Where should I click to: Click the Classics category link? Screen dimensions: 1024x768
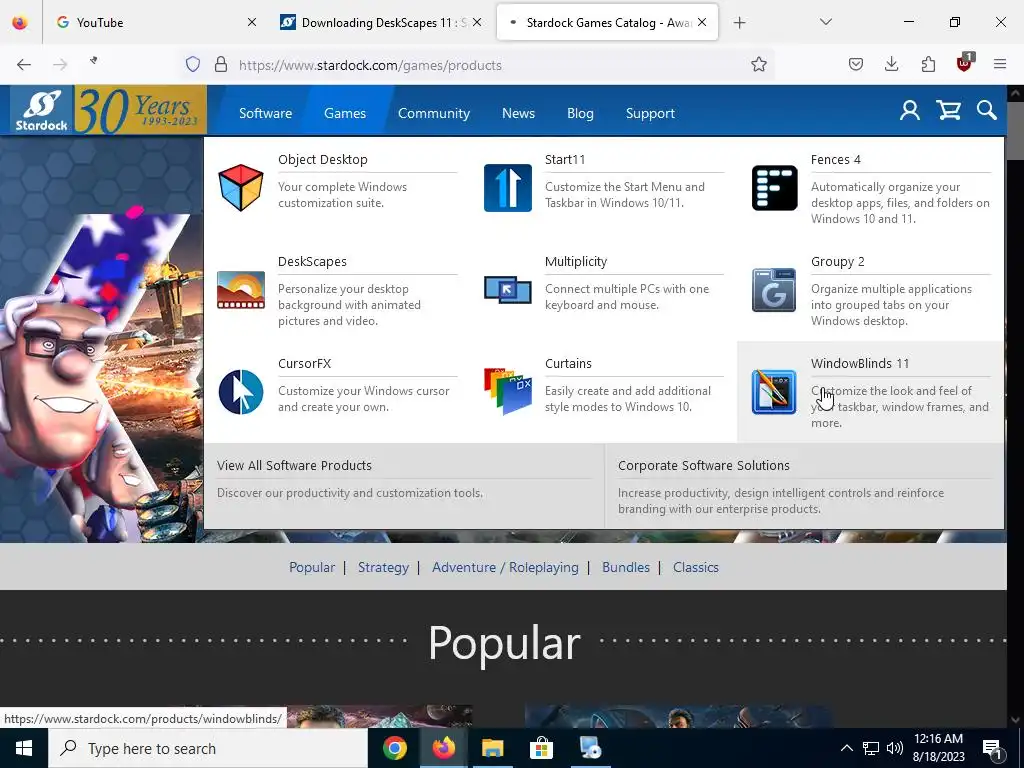click(x=696, y=568)
